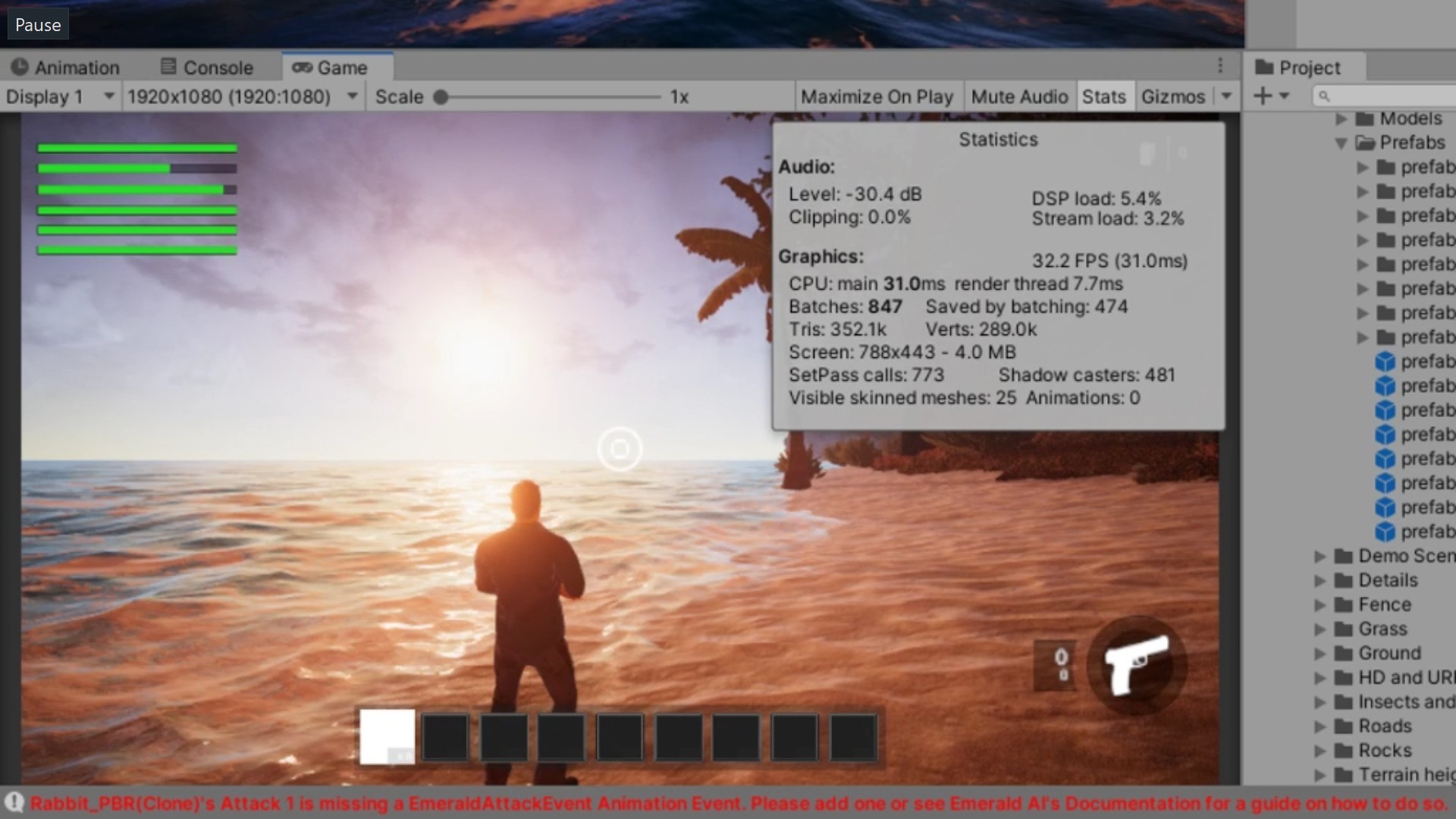The image size is (1456, 819).
Task: Click the Project tab folder icon
Action: (1264, 67)
